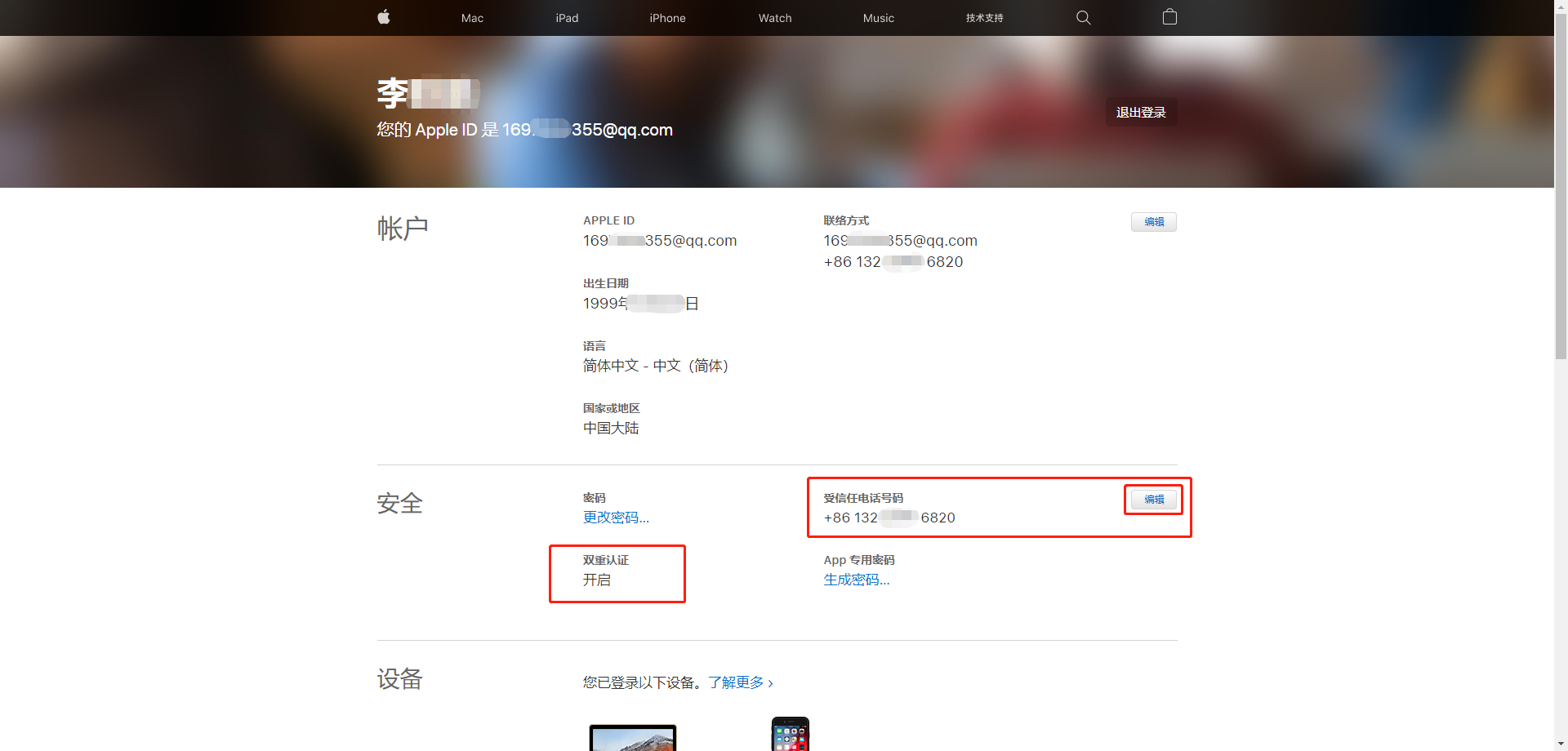Open the Watch menu item
The width and height of the screenshot is (1568, 751).
[x=775, y=18]
